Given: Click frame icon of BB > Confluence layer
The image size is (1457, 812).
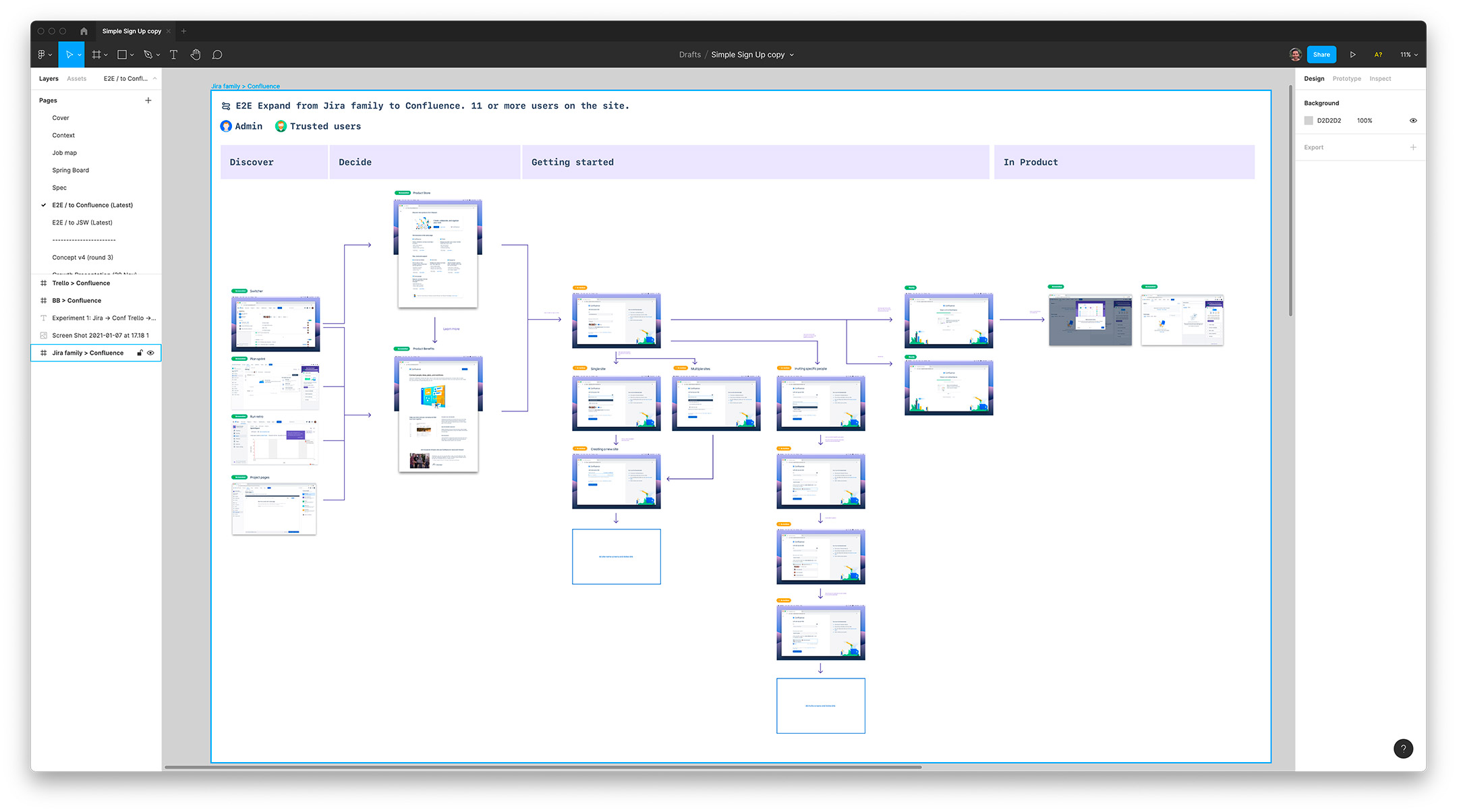Looking at the screenshot, I should 44,301.
